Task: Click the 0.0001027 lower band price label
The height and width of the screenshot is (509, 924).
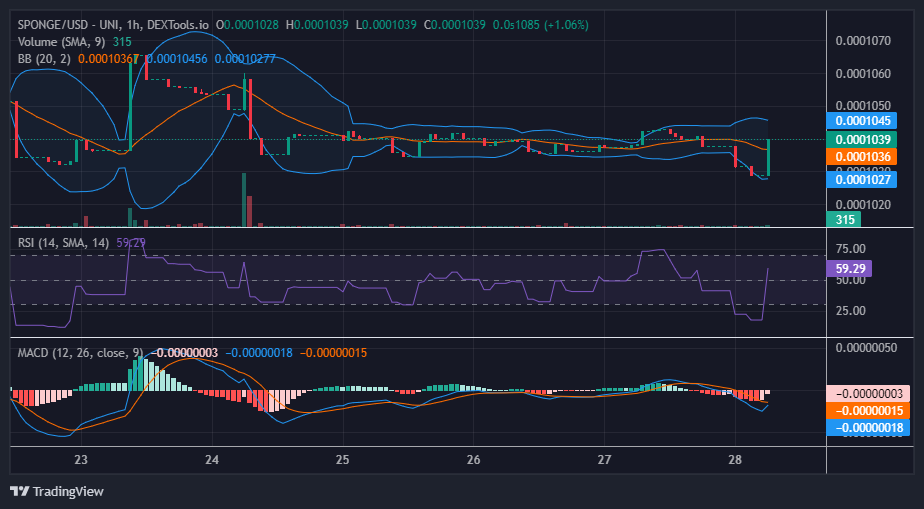Action: pyautogui.click(x=862, y=179)
